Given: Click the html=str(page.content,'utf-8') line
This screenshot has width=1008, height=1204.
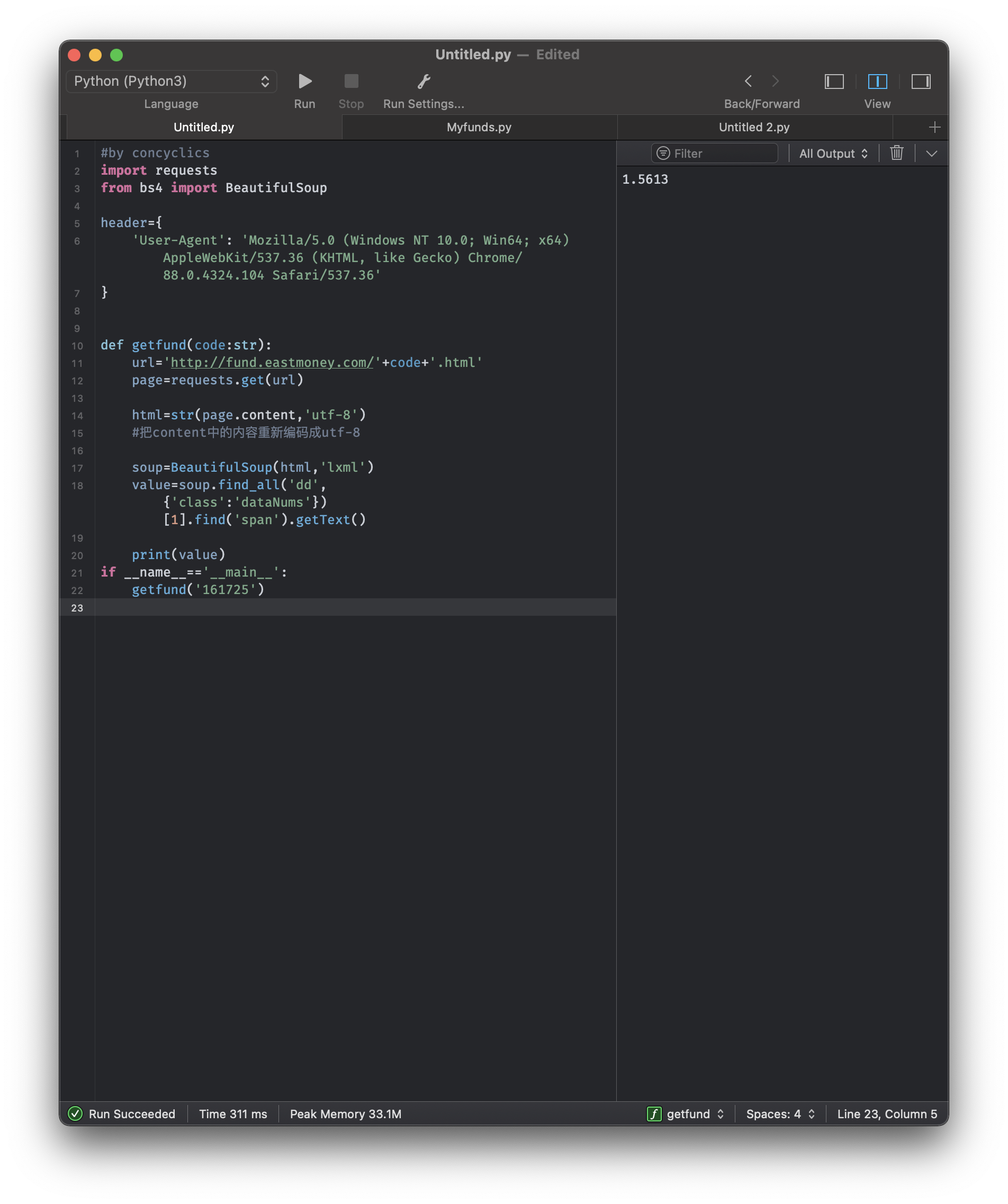Looking at the screenshot, I should click(x=249, y=415).
